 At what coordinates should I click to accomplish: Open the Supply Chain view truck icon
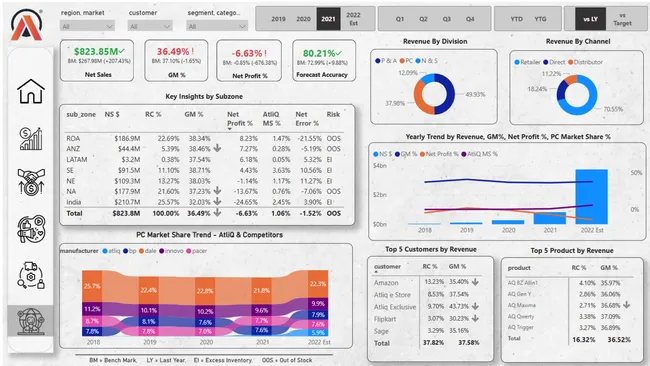pyautogui.click(x=31, y=275)
